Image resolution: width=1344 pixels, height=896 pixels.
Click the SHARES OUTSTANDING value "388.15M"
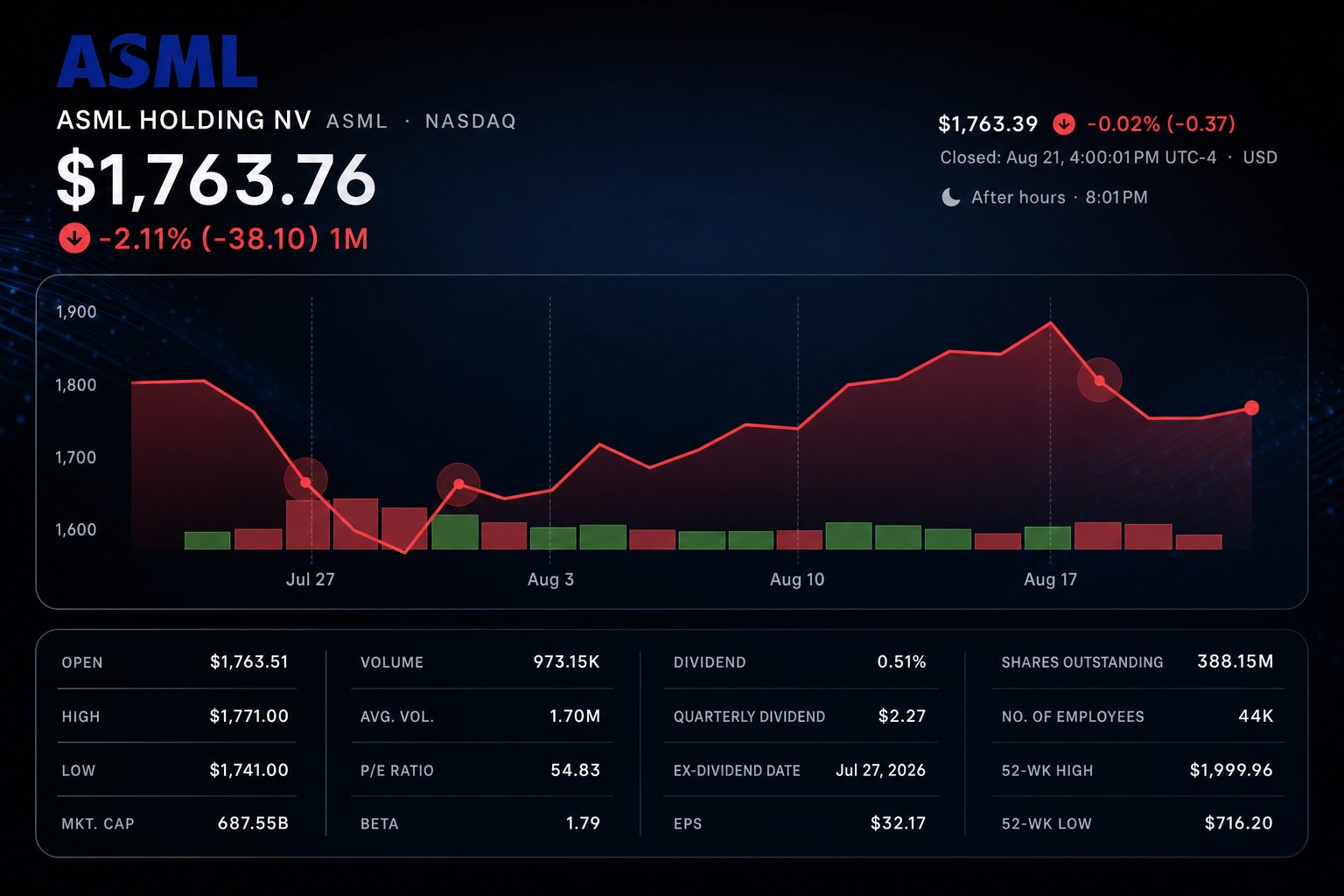[x=1235, y=662]
